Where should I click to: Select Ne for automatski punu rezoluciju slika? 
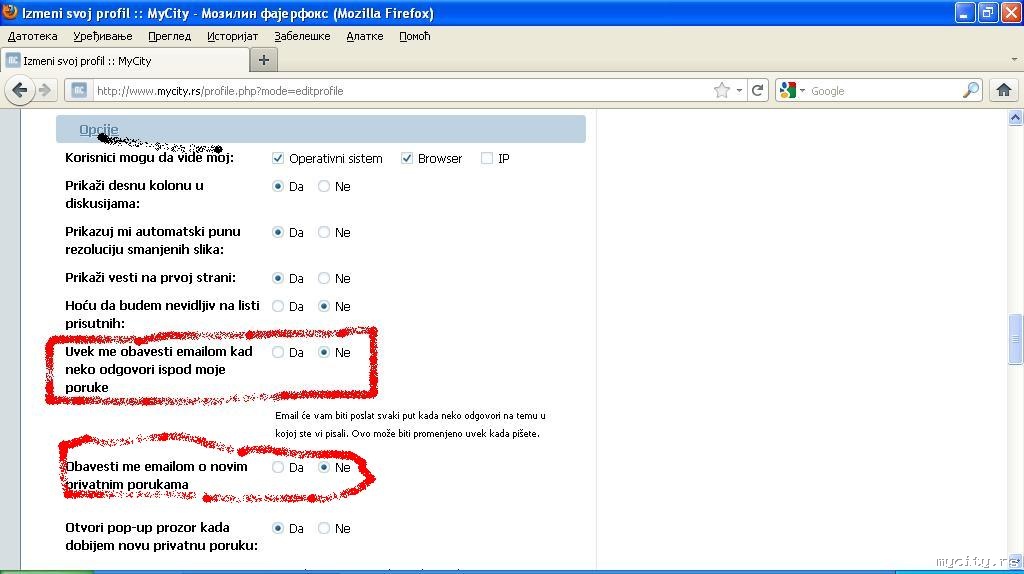(324, 232)
